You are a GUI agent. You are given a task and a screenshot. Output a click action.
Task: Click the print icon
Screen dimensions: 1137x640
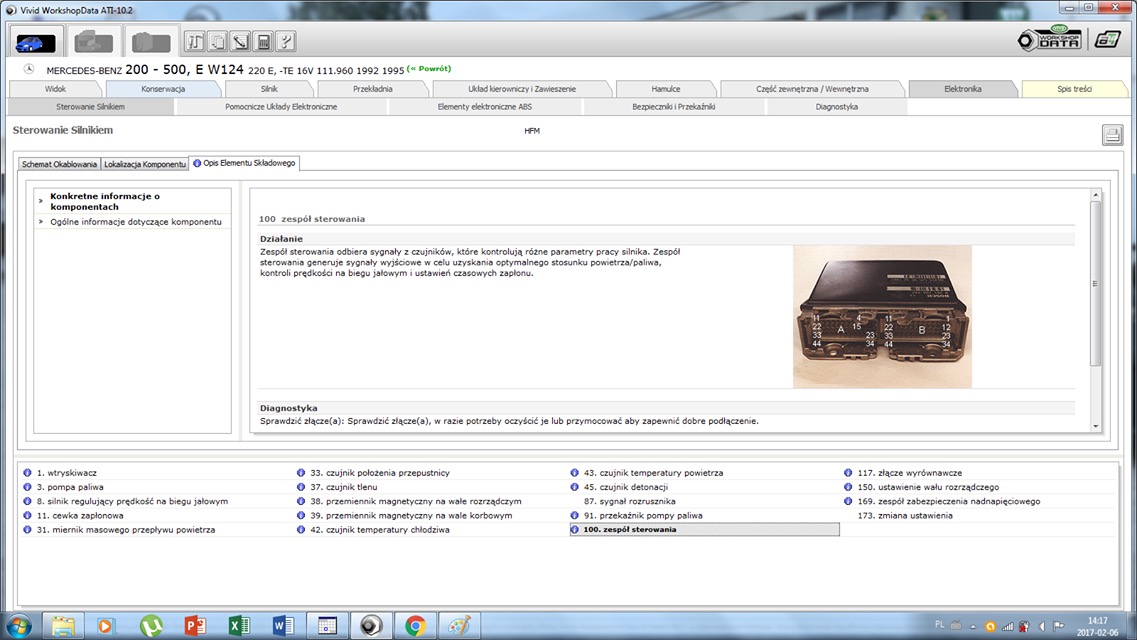pyautogui.click(x=1112, y=136)
